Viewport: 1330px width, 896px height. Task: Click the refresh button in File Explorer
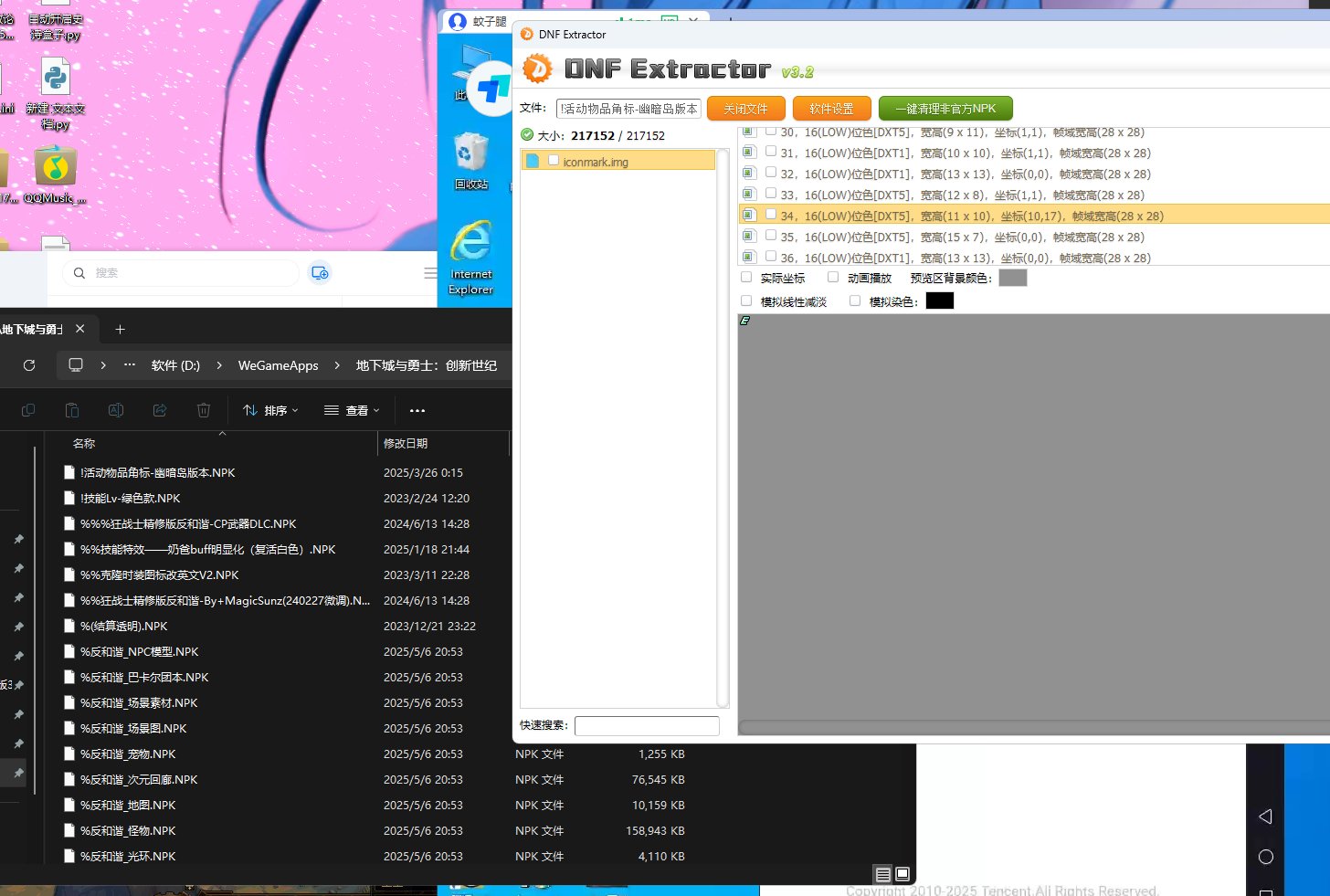pos(29,365)
